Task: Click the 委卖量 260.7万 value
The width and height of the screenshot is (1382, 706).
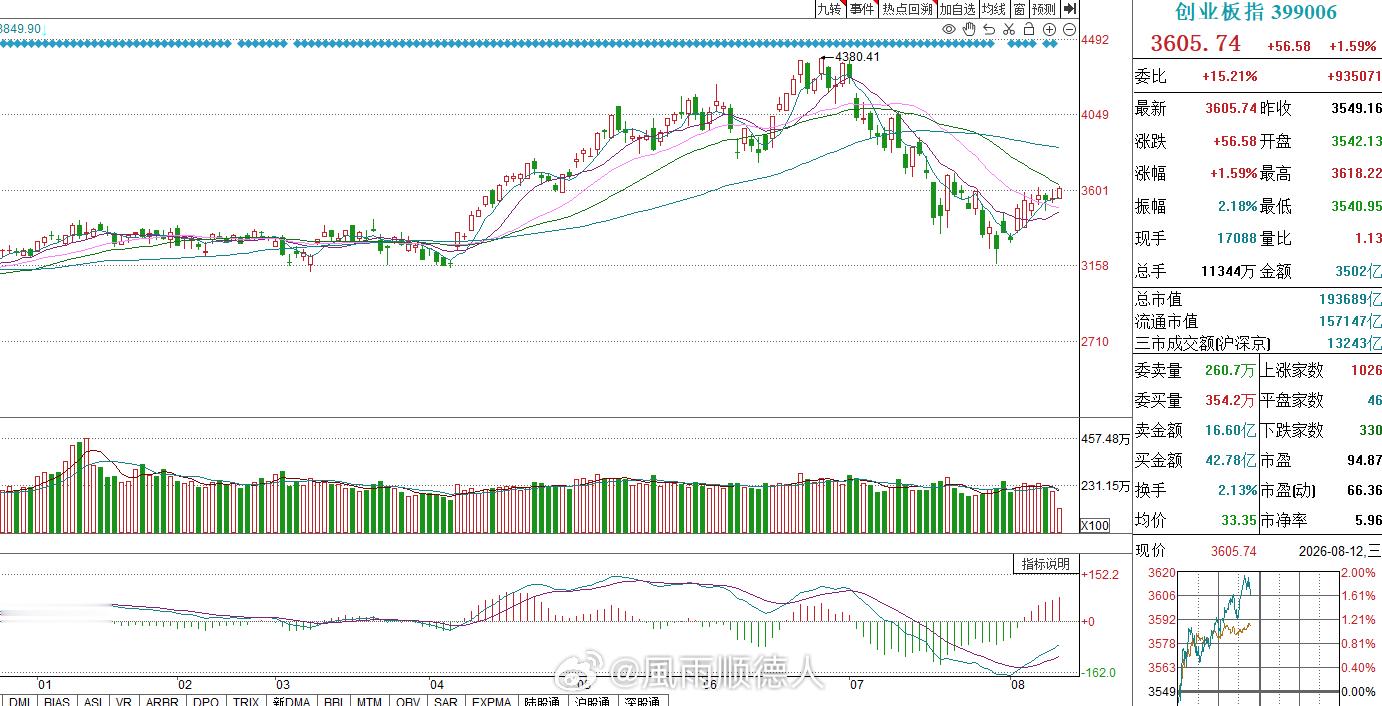Action: (x=1230, y=370)
